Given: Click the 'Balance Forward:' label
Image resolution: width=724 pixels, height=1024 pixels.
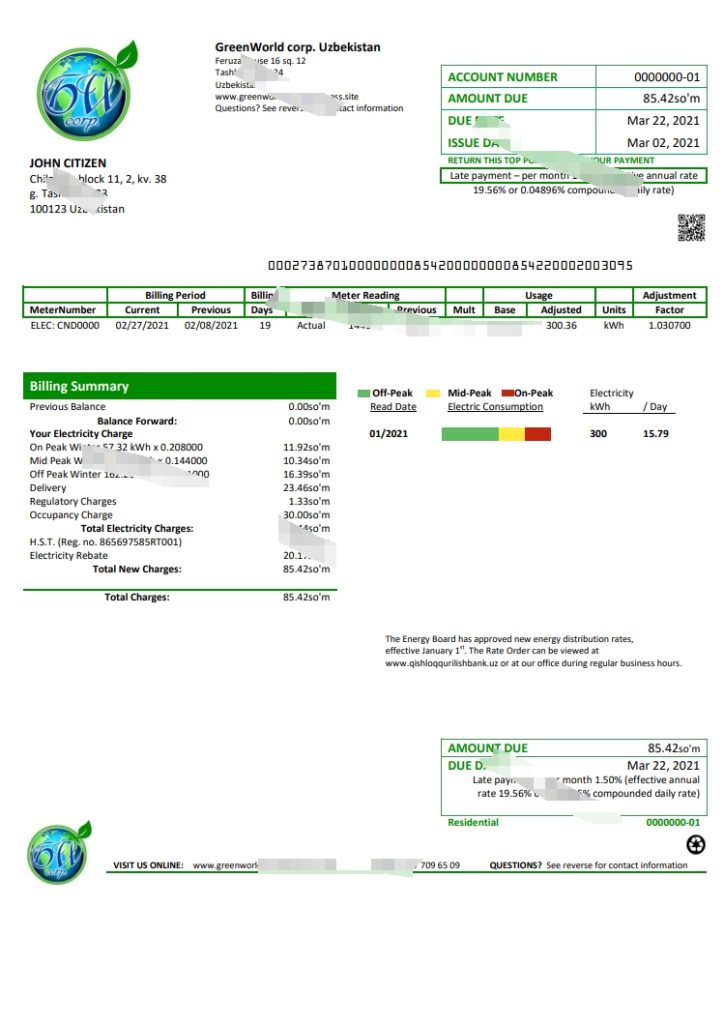Looking at the screenshot, I should point(137,421).
